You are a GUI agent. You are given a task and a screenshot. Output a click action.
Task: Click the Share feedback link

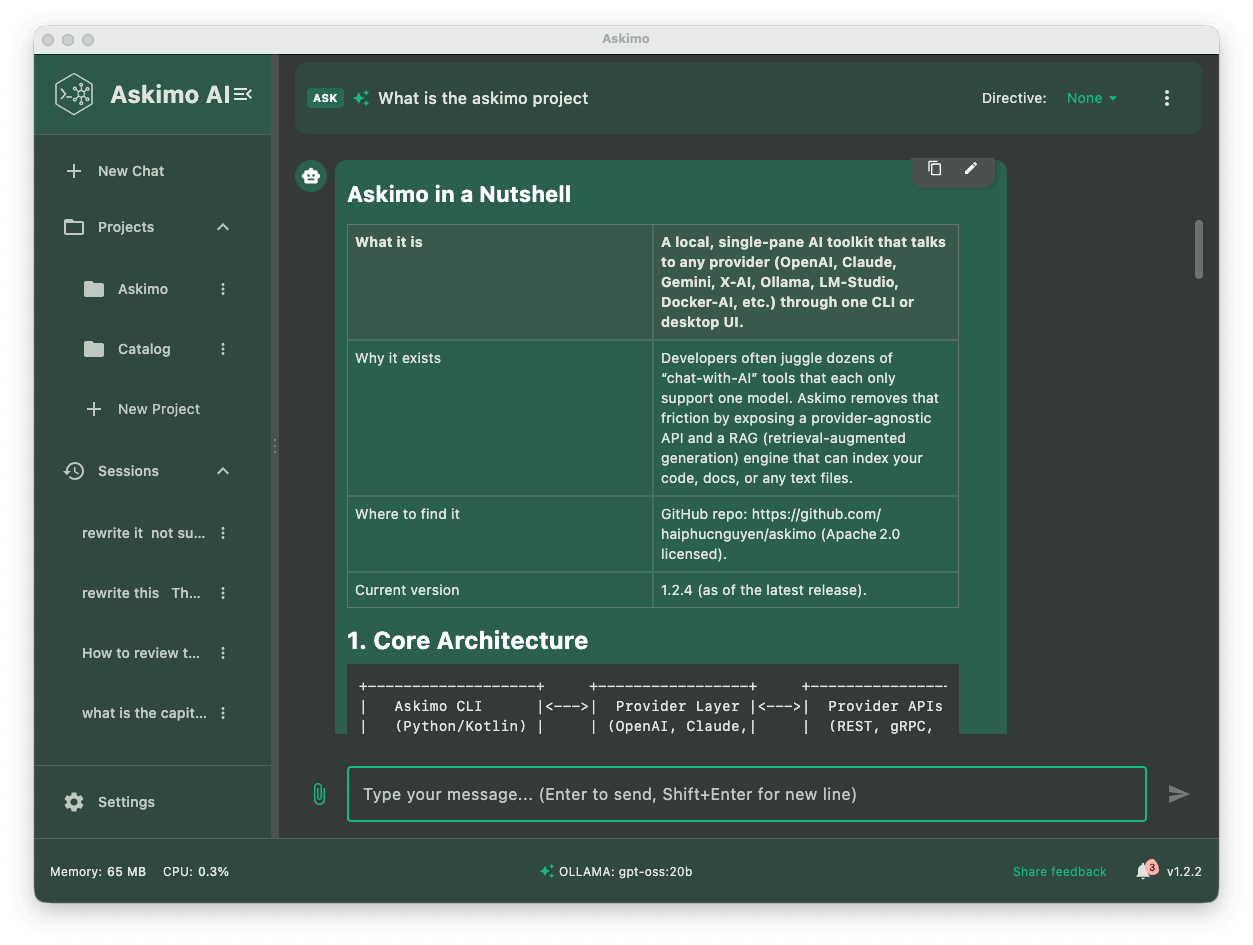[x=1059, y=871]
